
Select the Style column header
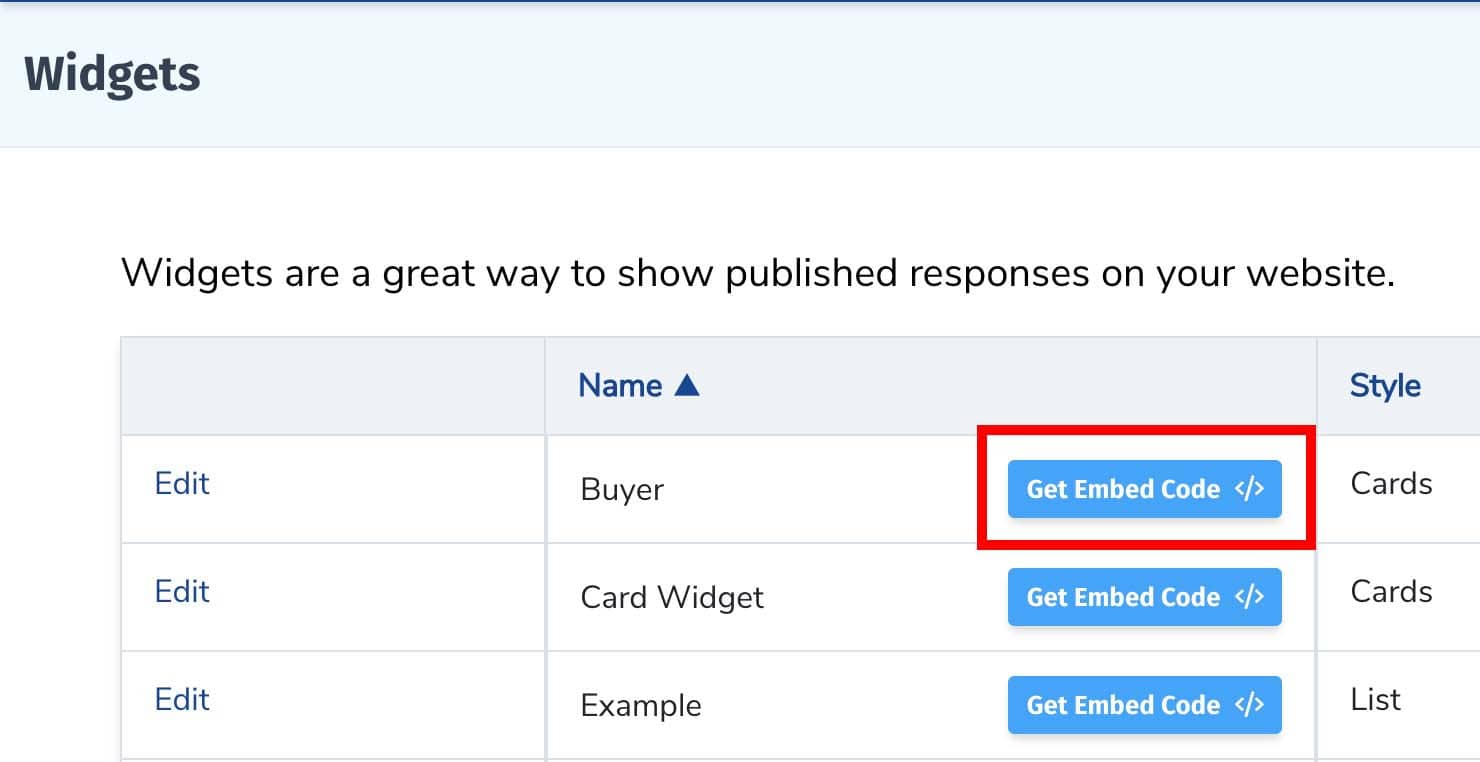1385,385
